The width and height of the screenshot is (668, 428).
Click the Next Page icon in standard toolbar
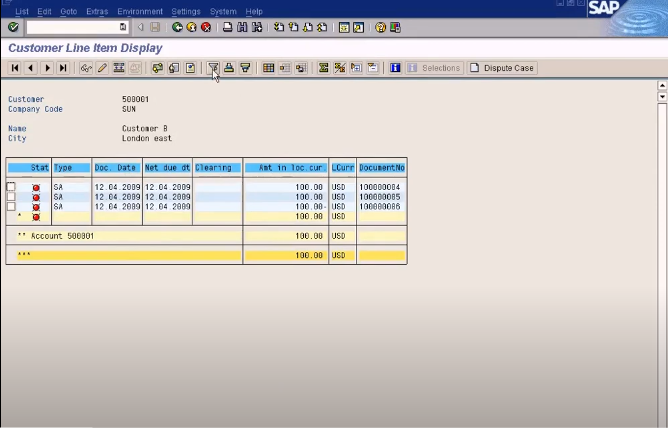[x=308, y=28]
